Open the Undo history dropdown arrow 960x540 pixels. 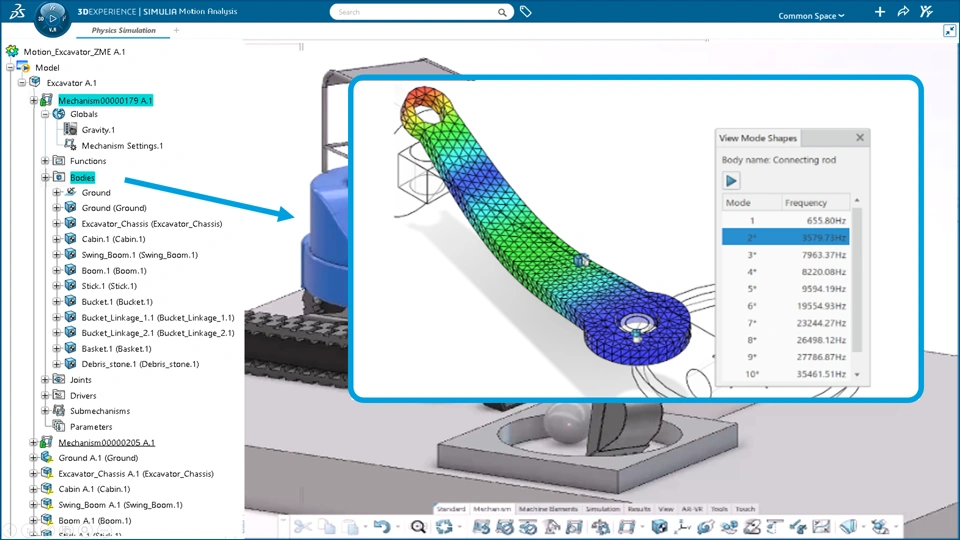(397, 527)
